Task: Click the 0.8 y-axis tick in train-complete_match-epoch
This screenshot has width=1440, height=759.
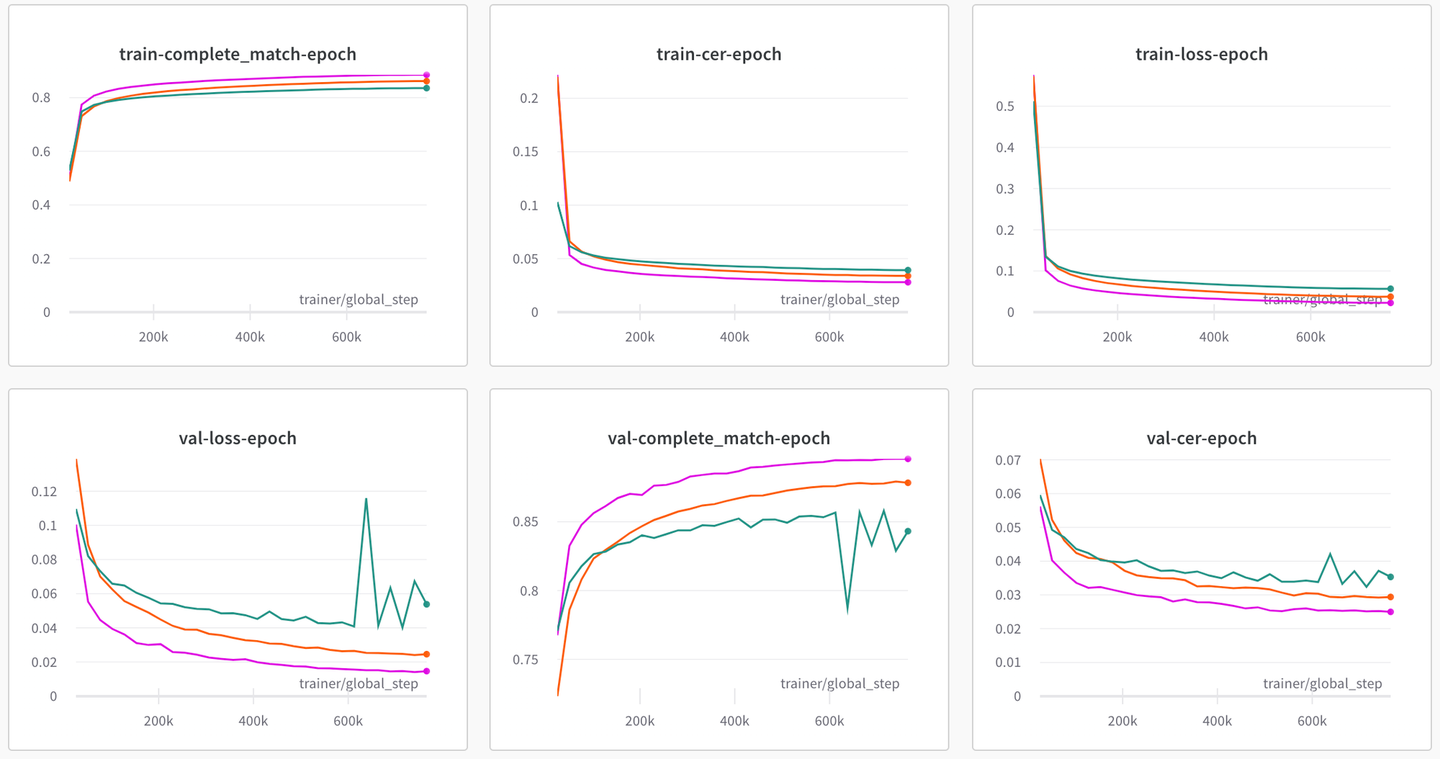Action: point(40,98)
